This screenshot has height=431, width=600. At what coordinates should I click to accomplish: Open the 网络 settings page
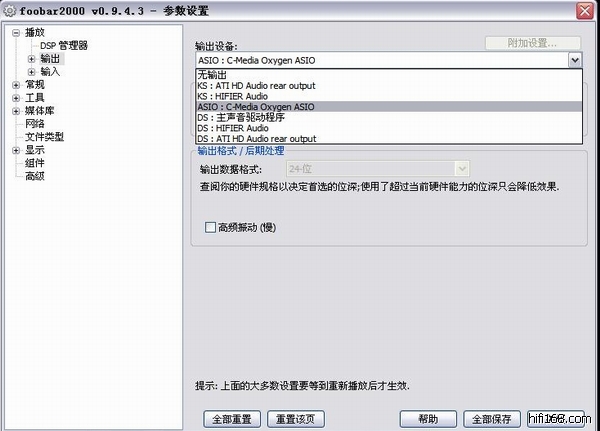click(35, 124)
